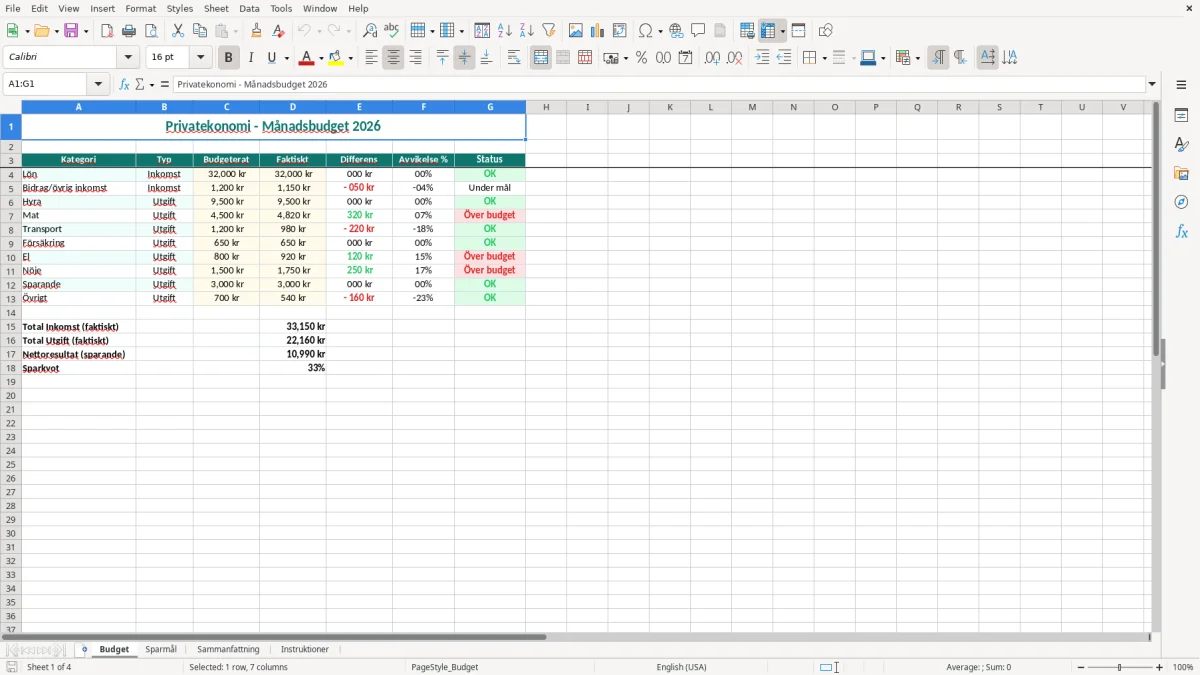Open the Function Wizard fx icon

124,84
